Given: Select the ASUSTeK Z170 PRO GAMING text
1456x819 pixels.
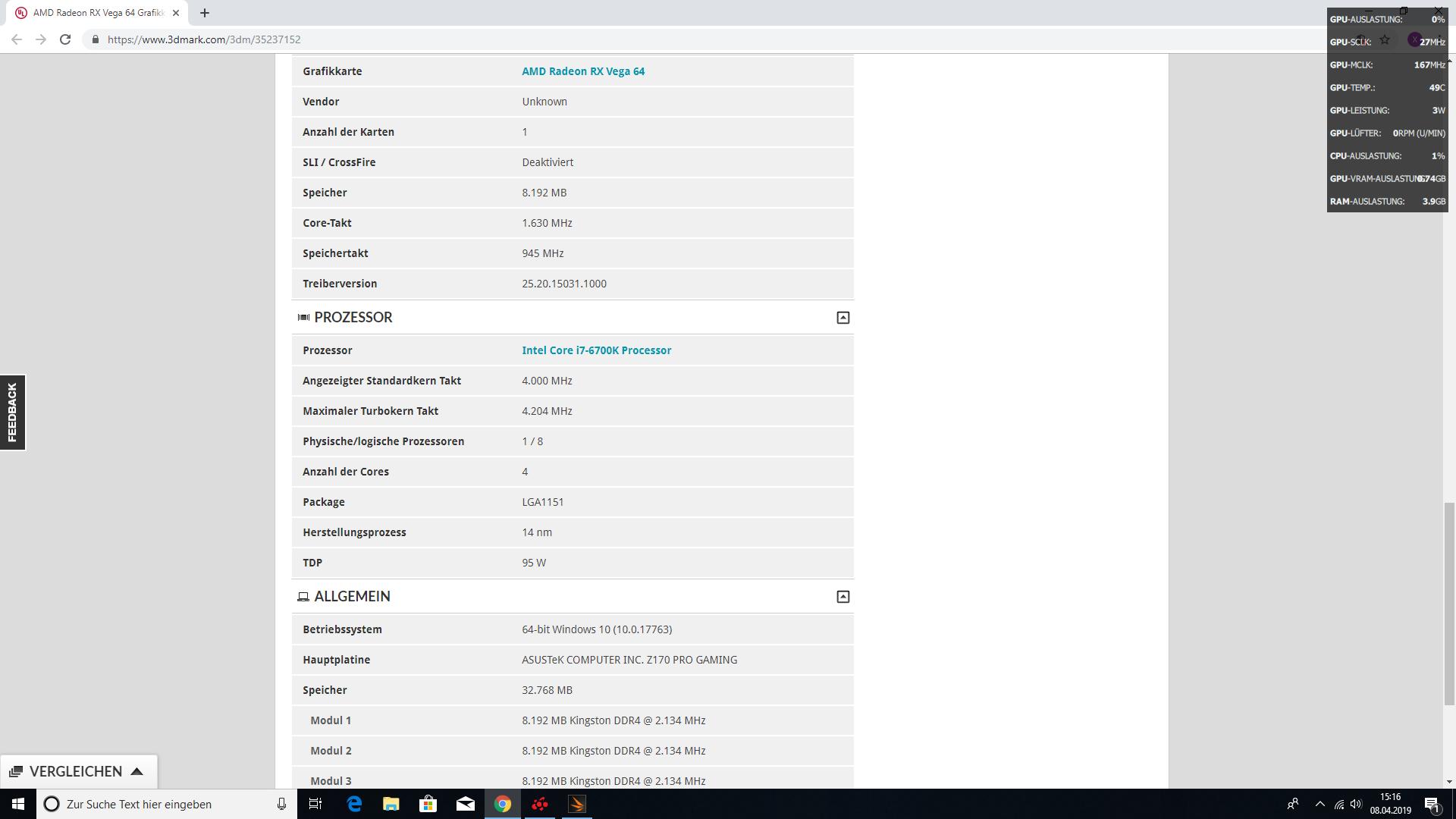Looking at the screenshot, I should click(x=629, y=660).
